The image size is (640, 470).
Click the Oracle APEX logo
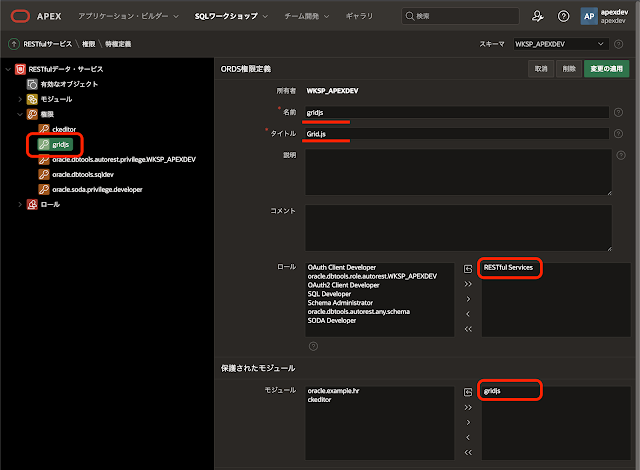click(20, 16)
